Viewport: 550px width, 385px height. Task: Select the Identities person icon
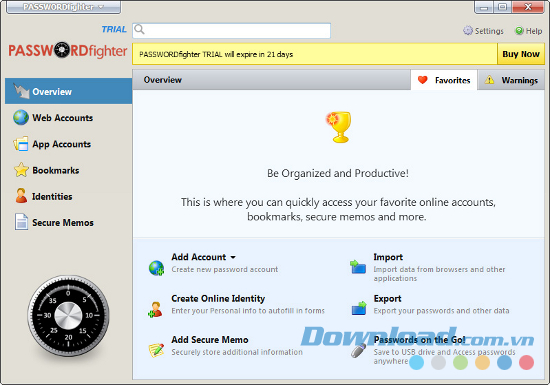[21, 196]
